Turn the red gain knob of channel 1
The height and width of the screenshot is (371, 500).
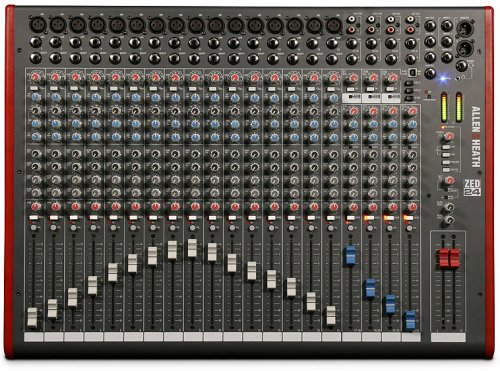pyautogui.click(x=35, y=77)
